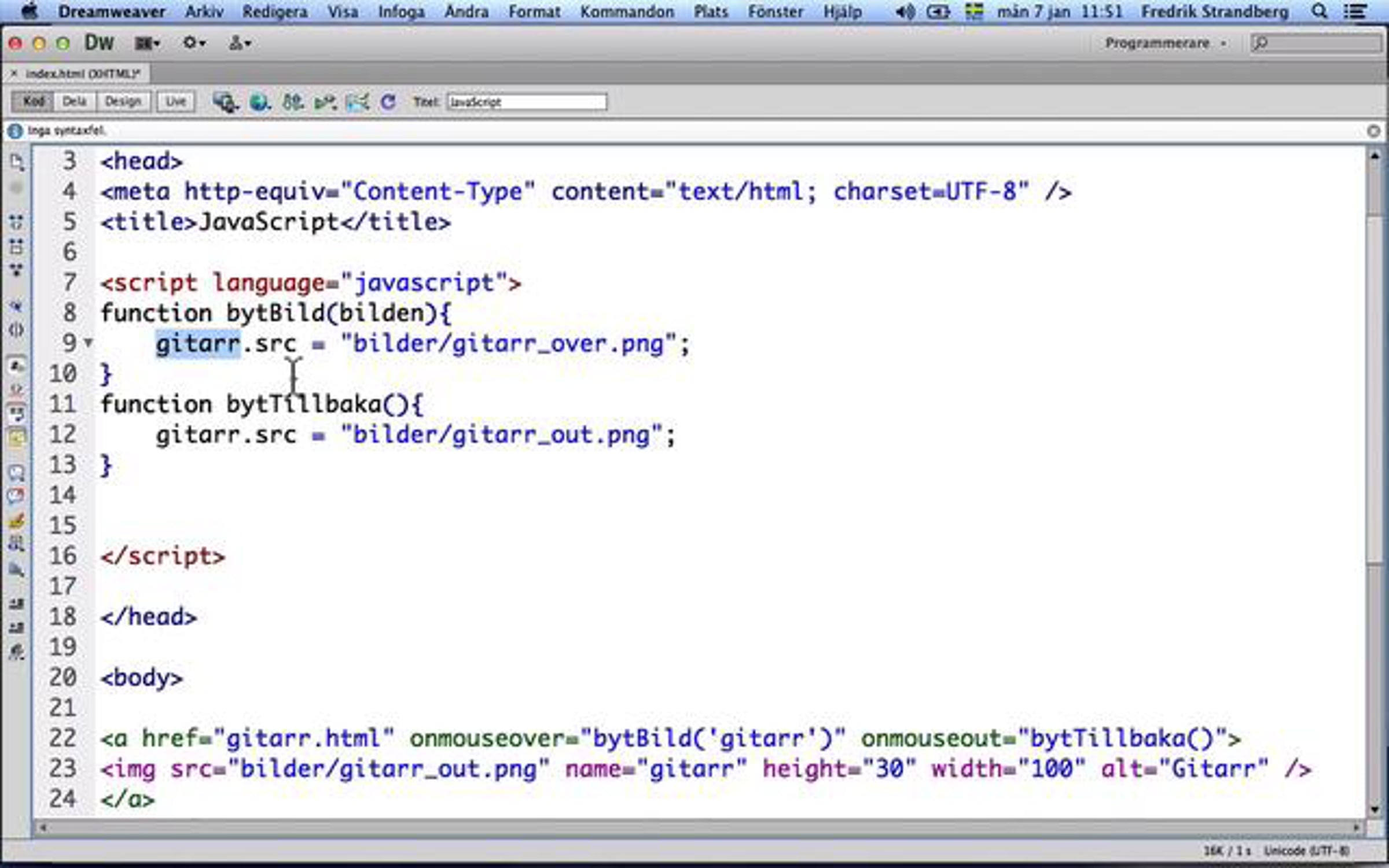The height and width of the screenshot is (868, 1389).
Task: Open the Programmerare workspace dropdown
Action: tap(1164, 43)
